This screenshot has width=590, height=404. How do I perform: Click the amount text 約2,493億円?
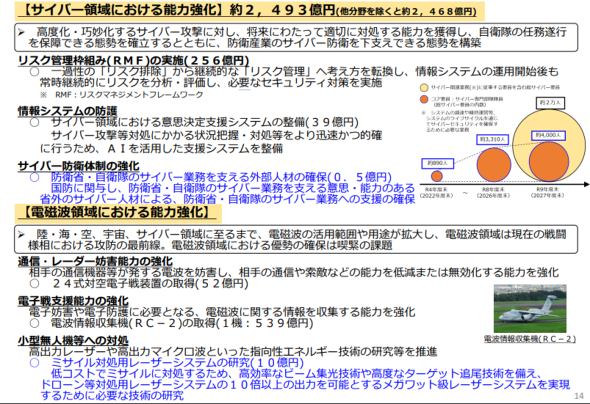[283, 10]
